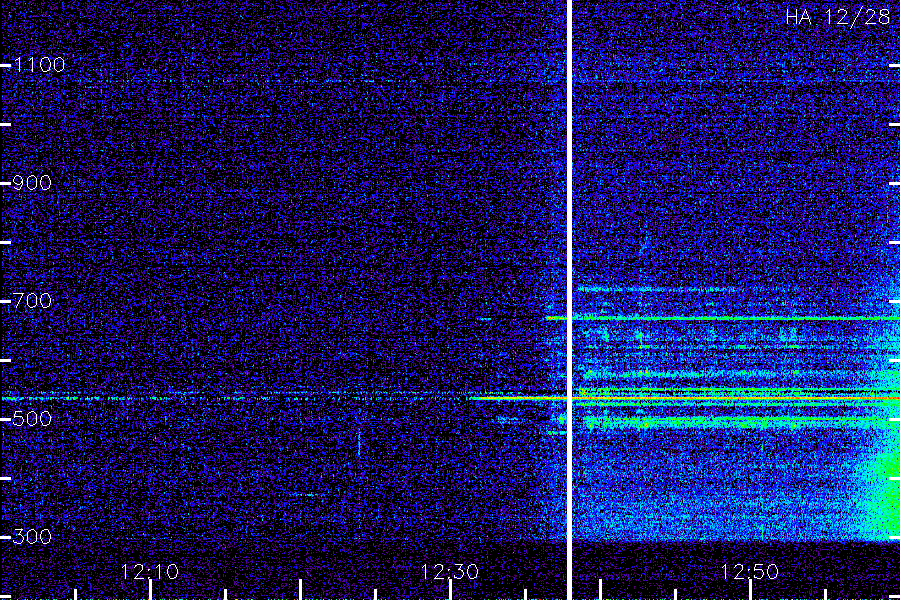Click the white vertical time marker line

[570, 300]
